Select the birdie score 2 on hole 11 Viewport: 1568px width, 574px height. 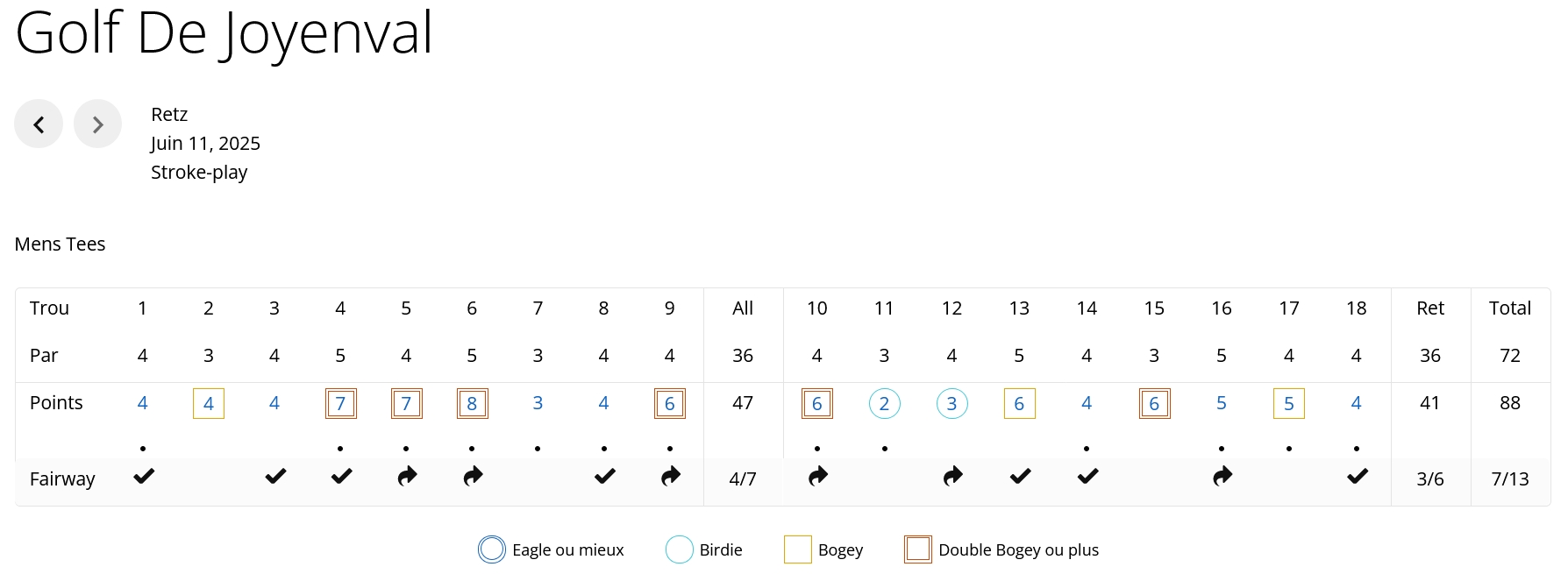coord(884,404)
